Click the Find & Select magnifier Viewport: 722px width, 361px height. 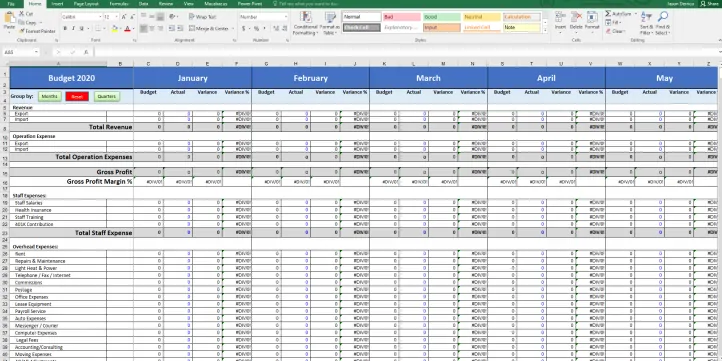[x=663, y=17]
